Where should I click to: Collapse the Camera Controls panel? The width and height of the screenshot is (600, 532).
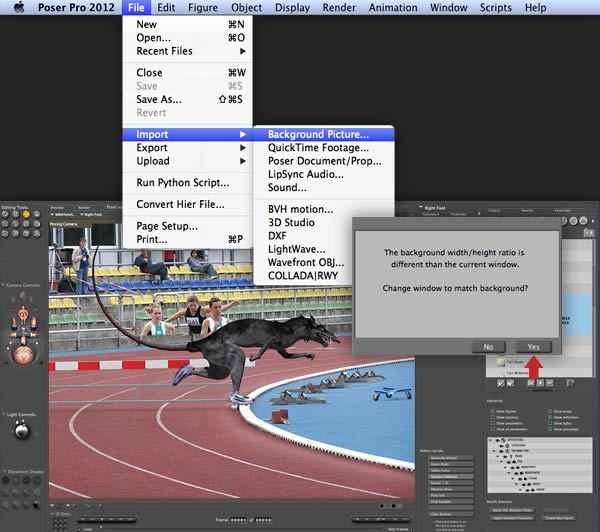pyautogui.click(x=3, y=285)
